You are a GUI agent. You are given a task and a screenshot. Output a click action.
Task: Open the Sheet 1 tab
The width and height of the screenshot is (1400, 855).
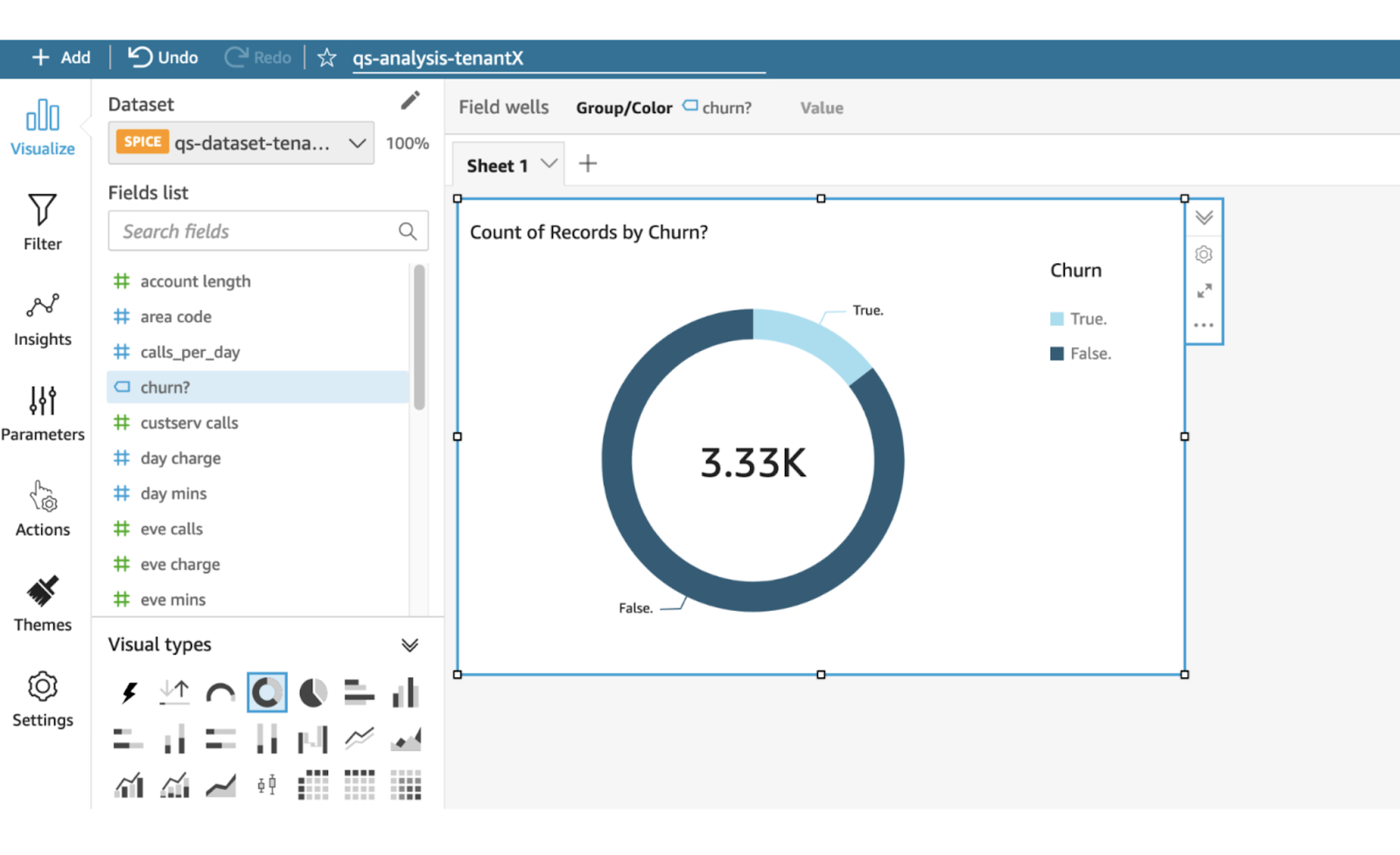(497, 165)
